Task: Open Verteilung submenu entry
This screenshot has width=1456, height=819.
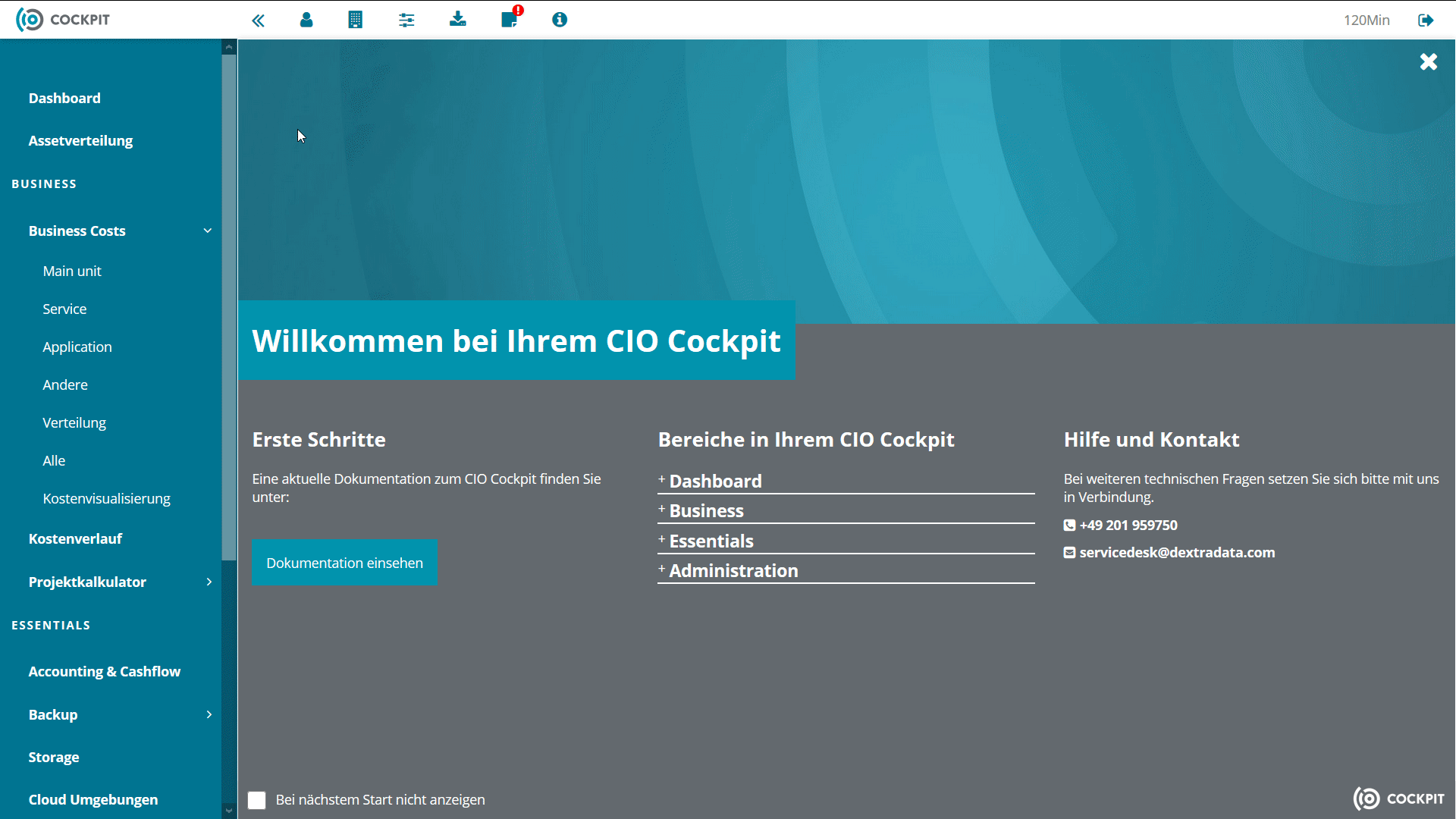Action: coord(74,423)
